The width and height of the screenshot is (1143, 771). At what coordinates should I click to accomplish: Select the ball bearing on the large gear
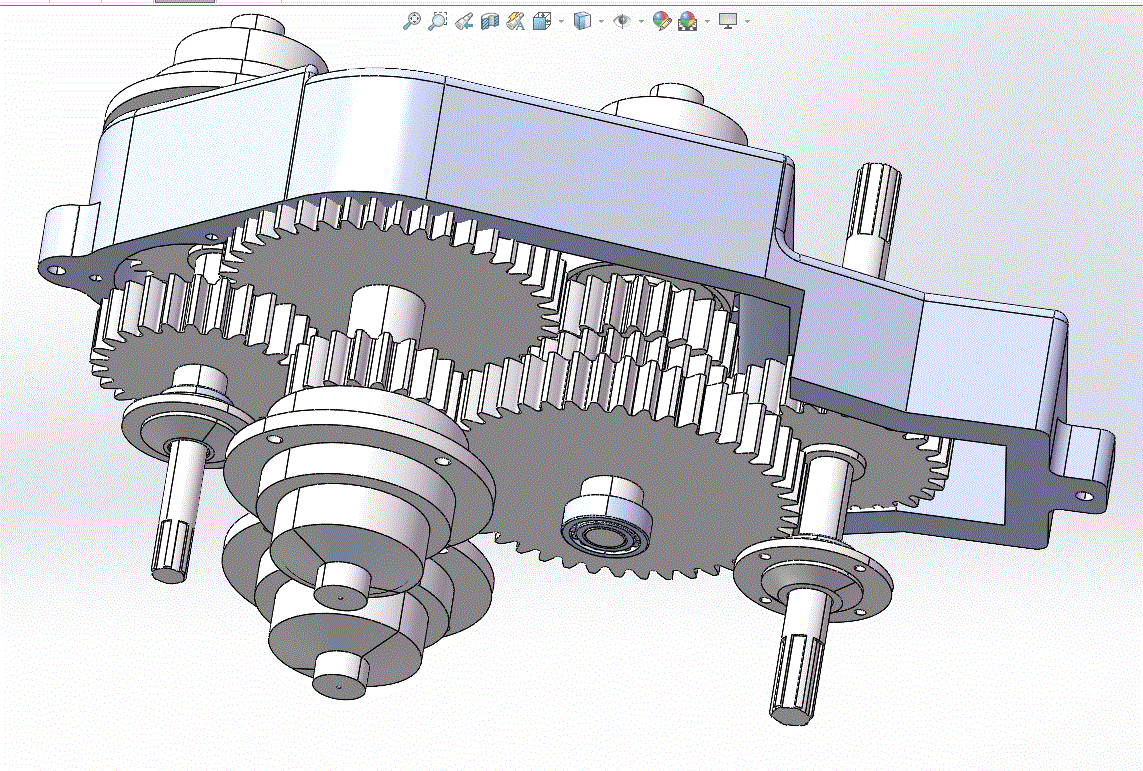click(x=605, y=528)
